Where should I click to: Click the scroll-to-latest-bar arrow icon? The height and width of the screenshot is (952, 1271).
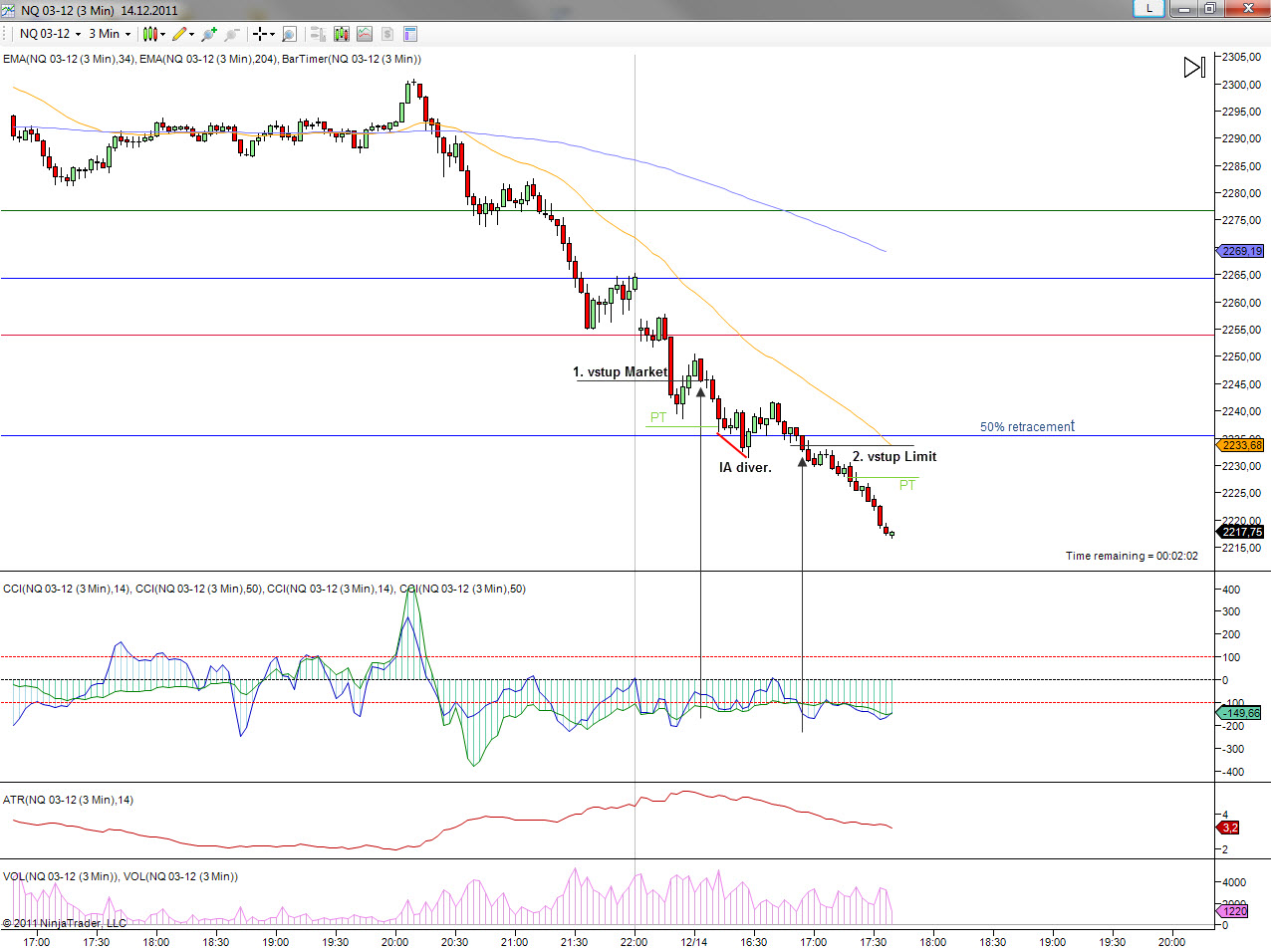pos(1194,67)
